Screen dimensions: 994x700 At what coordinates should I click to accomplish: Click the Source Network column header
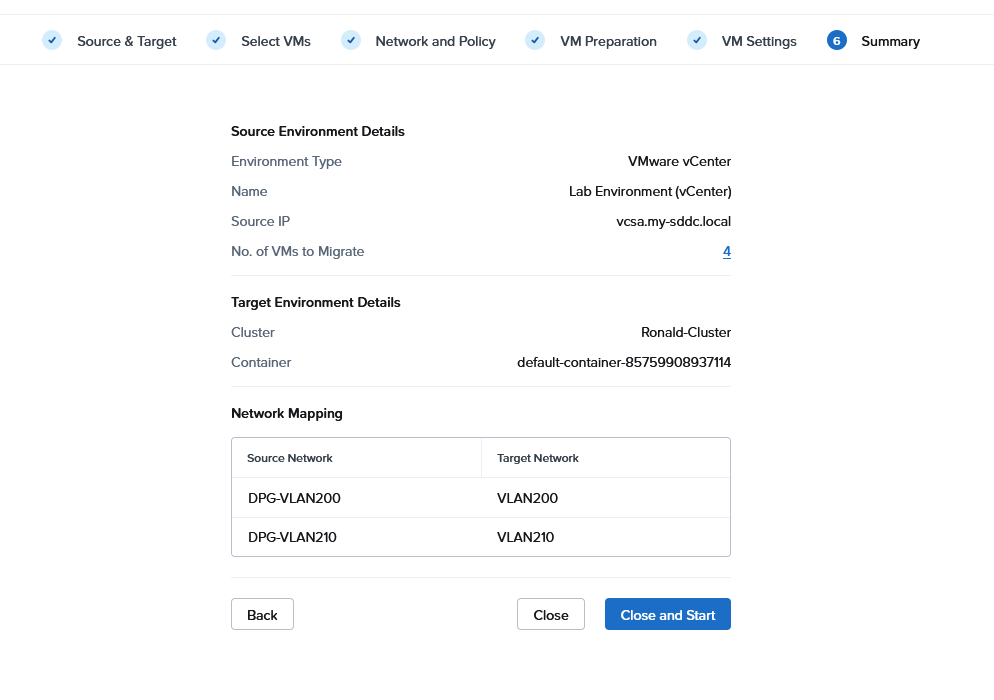tap(290, 458)
